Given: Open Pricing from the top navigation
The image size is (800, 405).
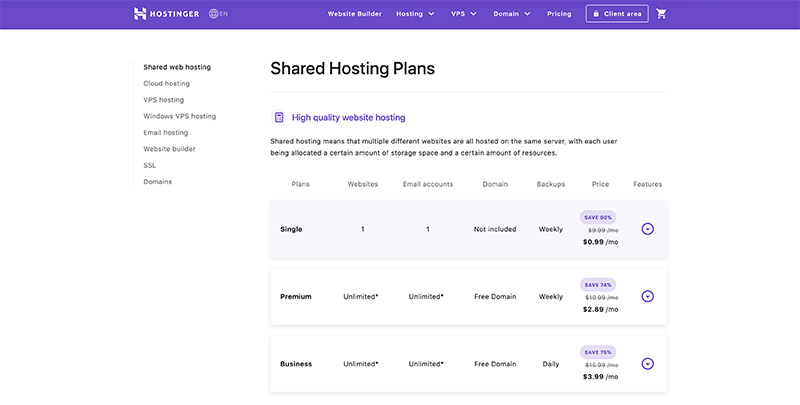Looking at the screenshot, I should point(559,14).
